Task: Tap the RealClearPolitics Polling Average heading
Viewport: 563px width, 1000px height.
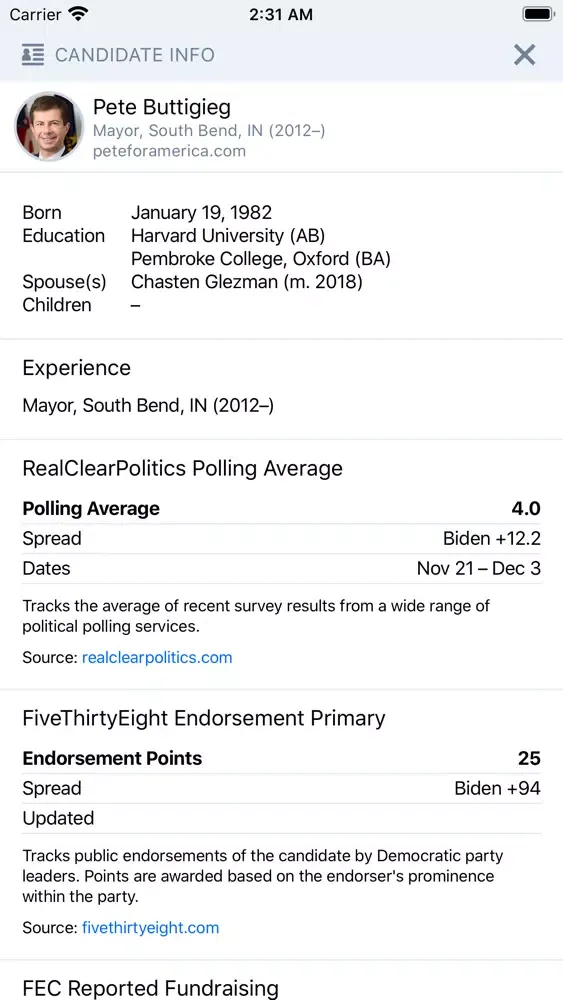Action: coord(182,469)
